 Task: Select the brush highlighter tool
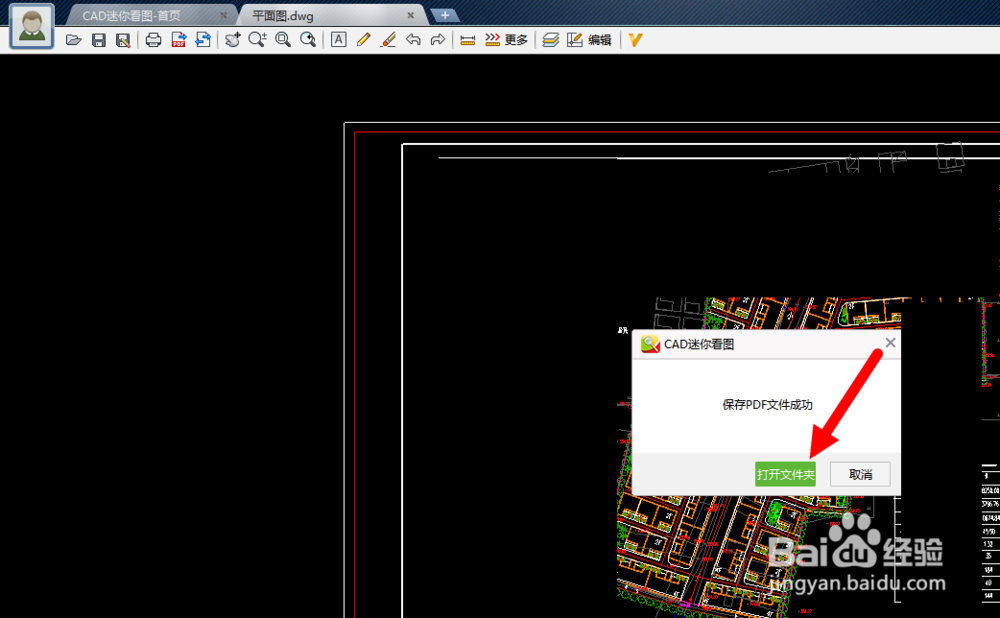point(388,40)
